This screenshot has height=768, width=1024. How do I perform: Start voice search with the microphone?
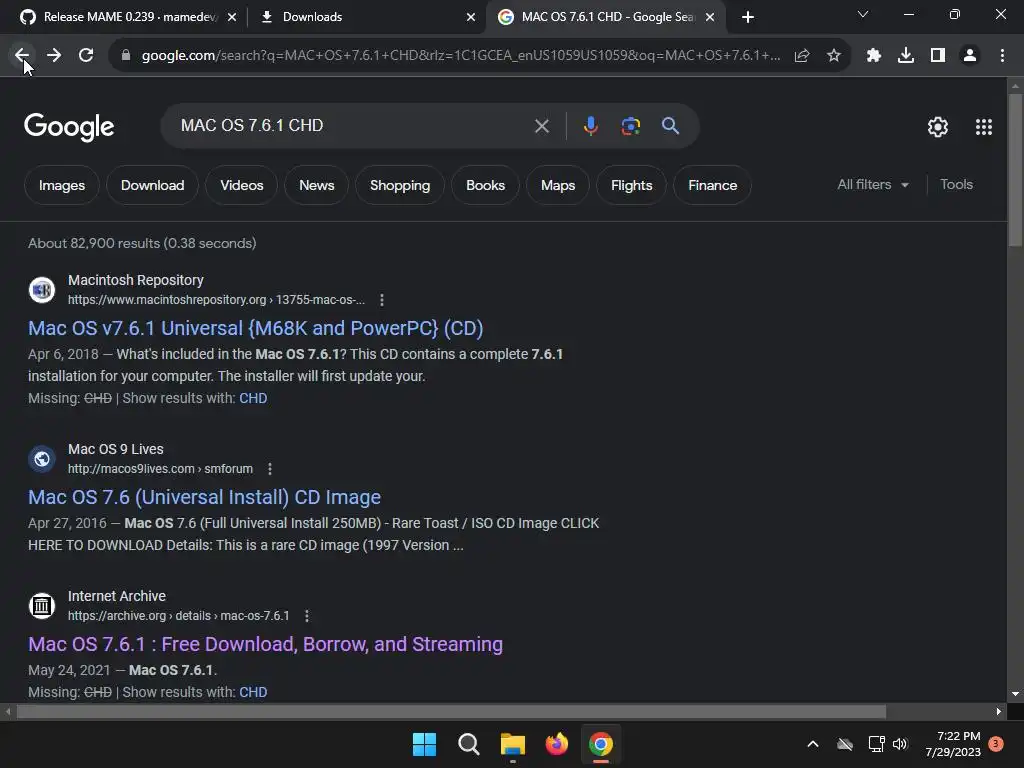pyautogui.click(x=590, y=126)
